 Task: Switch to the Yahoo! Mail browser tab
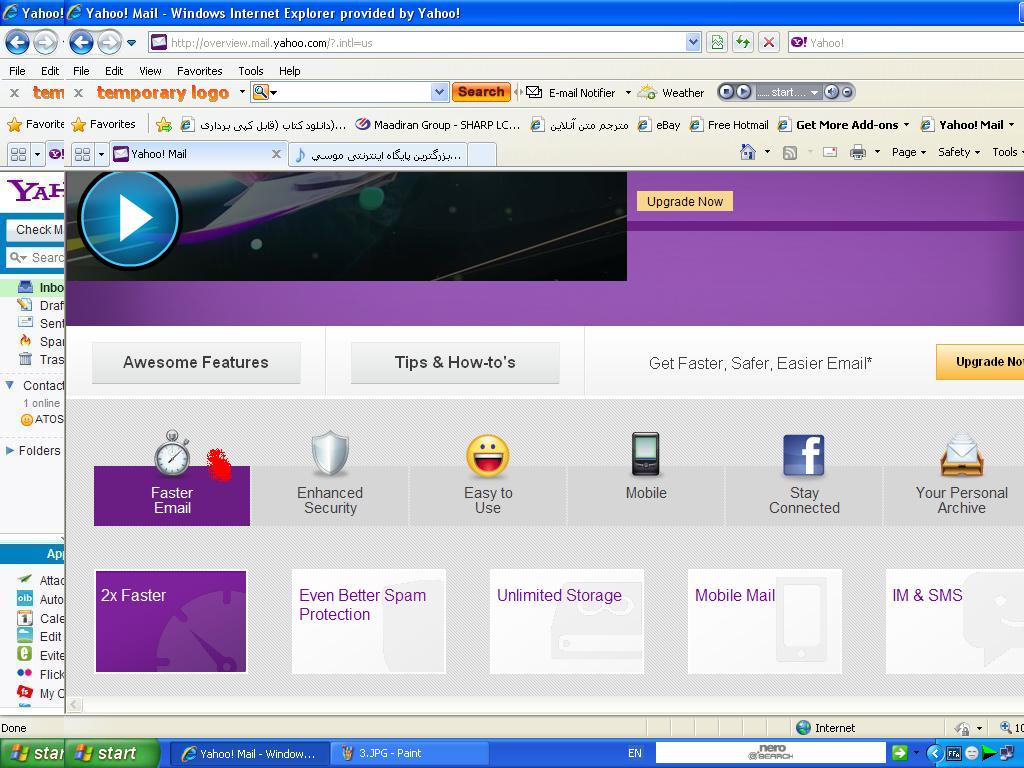click(199, 154)
